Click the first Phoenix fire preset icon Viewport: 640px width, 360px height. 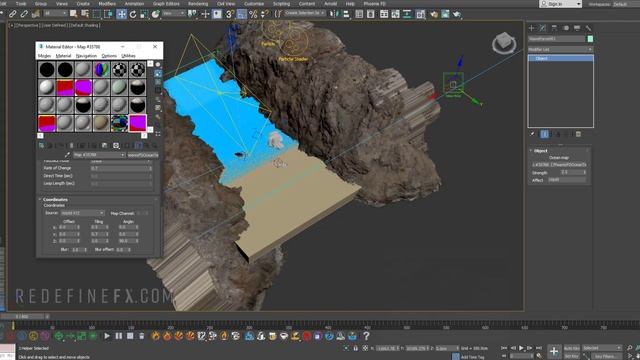pos(156,336)
